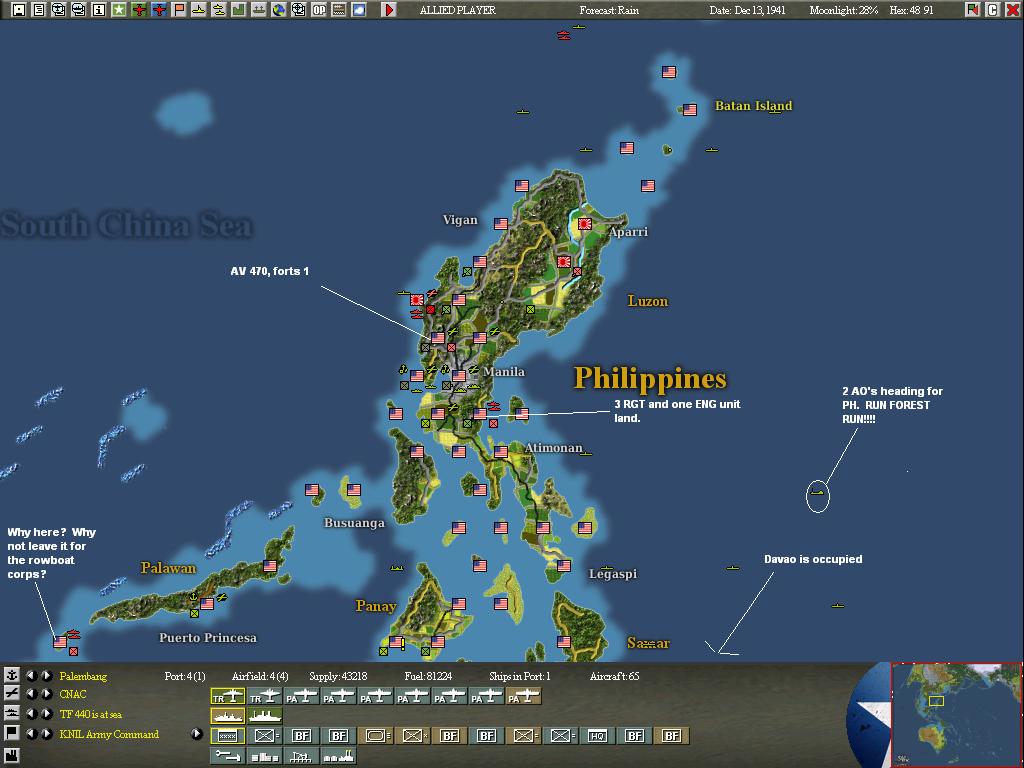Go to next task force after TF 440

click(x=46, y=714)
